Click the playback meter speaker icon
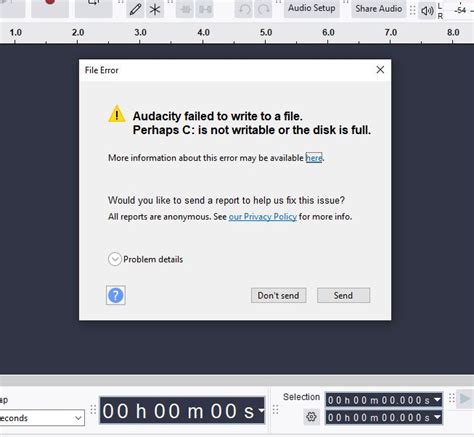Viewport: 474px width, 437px height. tap(427, 11)
